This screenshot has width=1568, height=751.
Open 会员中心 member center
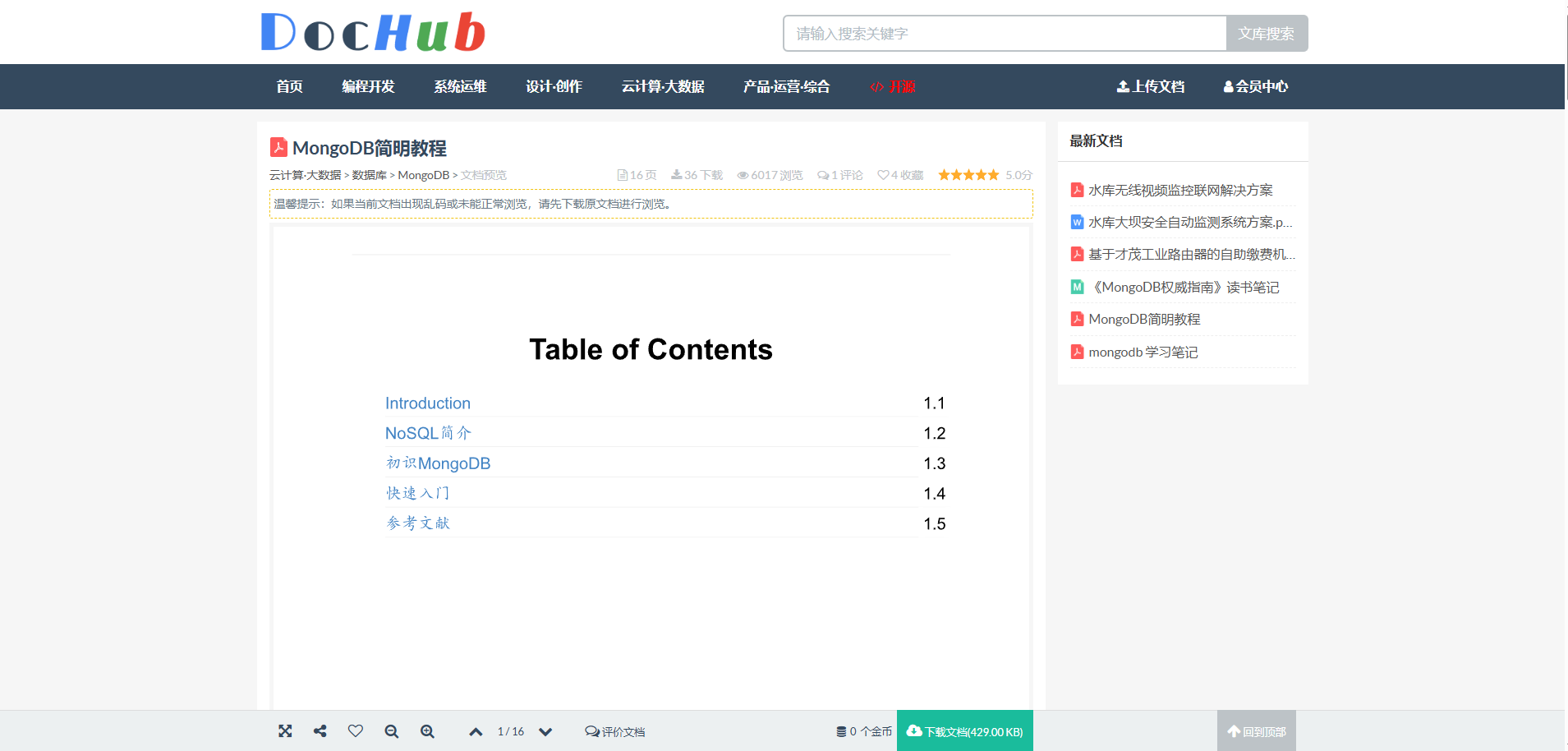click(1255, 87)
